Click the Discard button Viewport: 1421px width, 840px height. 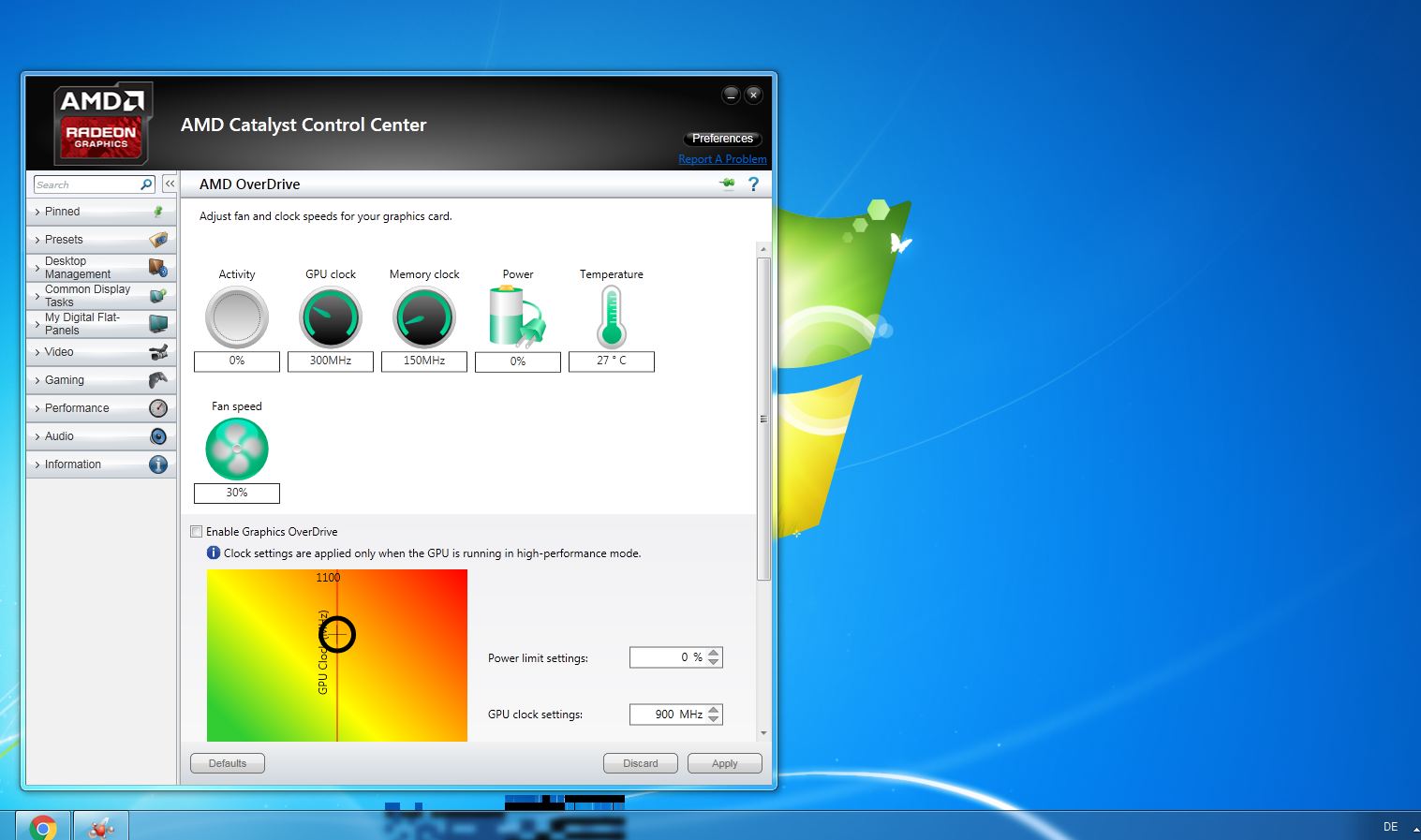pyautogui.click(x=641, y=763)
